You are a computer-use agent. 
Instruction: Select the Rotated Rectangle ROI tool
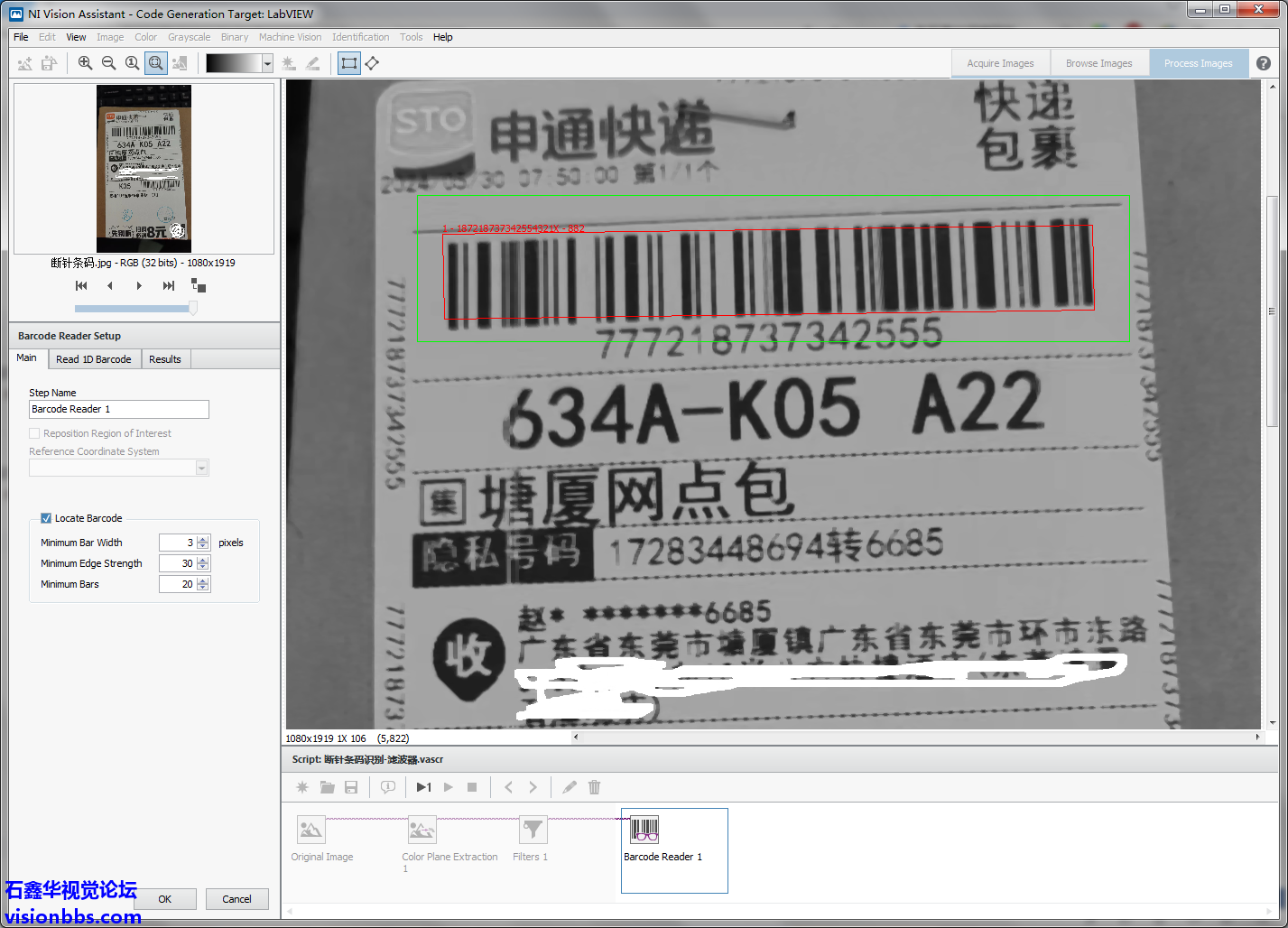372,63
